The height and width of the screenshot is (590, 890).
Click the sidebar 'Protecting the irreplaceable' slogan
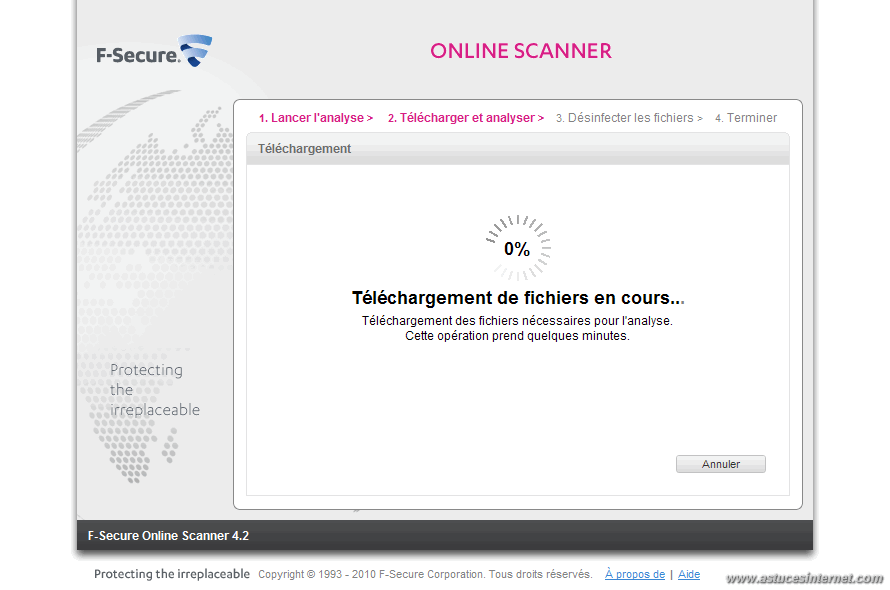154,390
